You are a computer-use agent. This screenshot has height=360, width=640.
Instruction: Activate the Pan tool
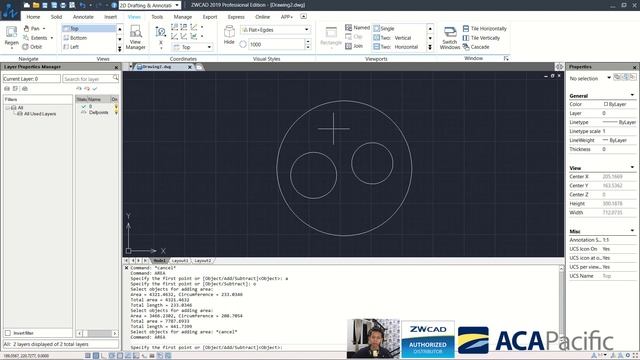[x=31, y=29]
